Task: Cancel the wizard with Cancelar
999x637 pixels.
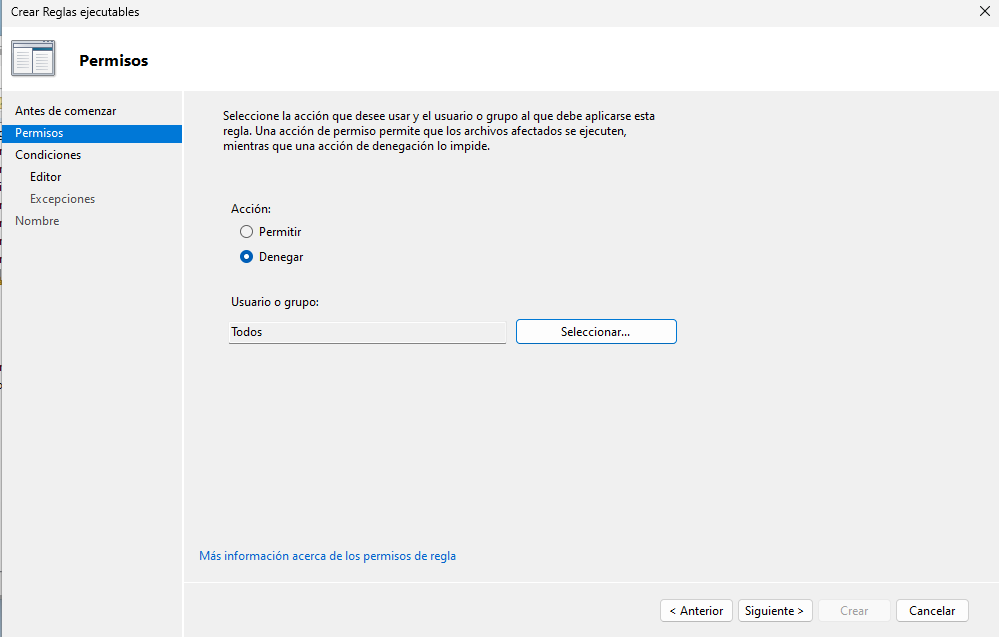Action: (x=932, y=611)
